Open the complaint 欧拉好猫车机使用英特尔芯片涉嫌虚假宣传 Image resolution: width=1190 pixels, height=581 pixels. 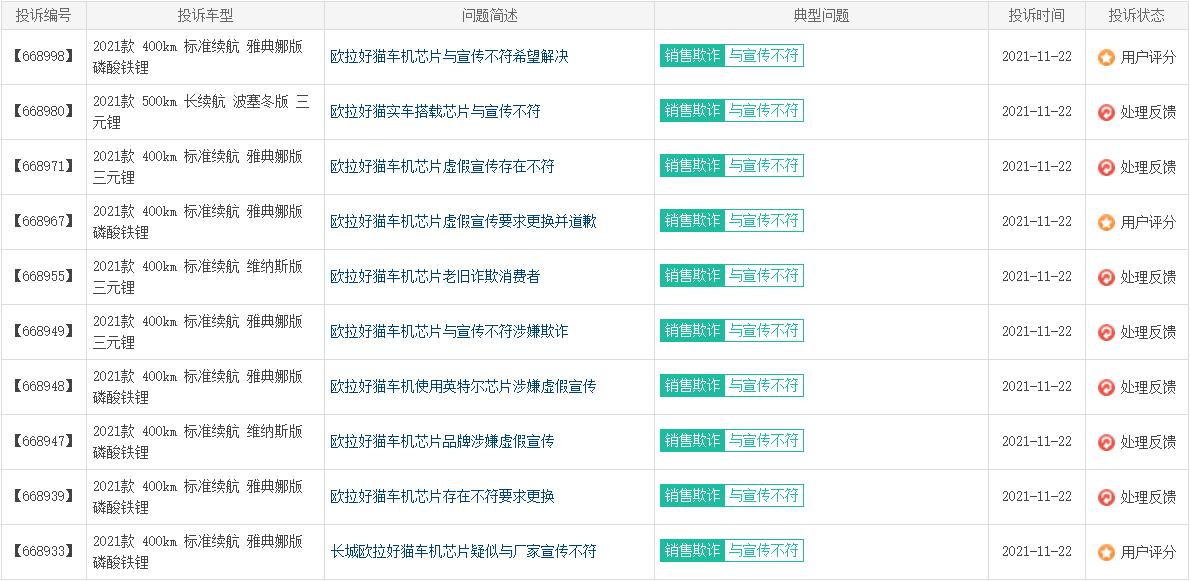coord(463,387)
